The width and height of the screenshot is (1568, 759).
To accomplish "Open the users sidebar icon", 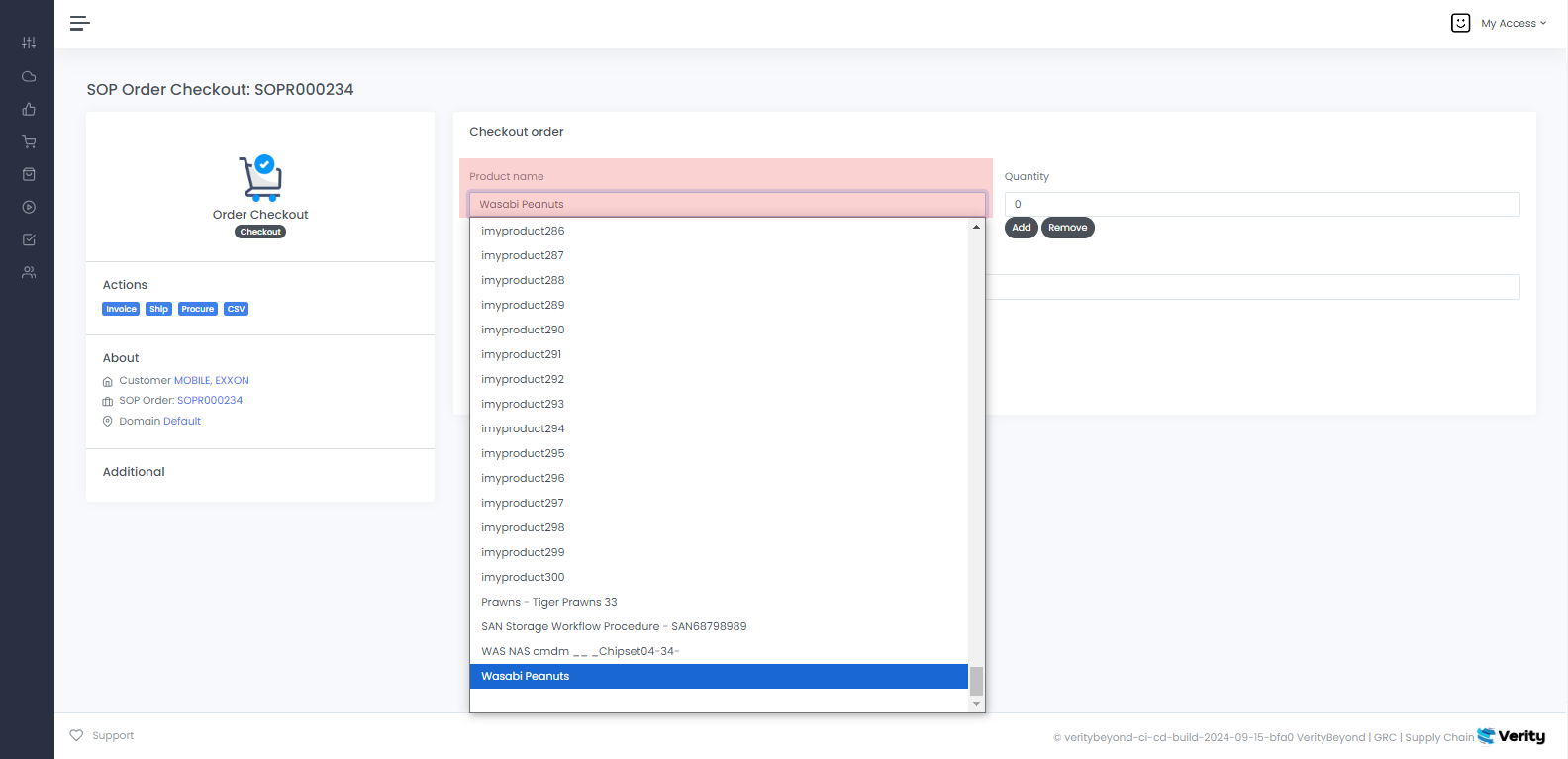I will click(29, 272).
